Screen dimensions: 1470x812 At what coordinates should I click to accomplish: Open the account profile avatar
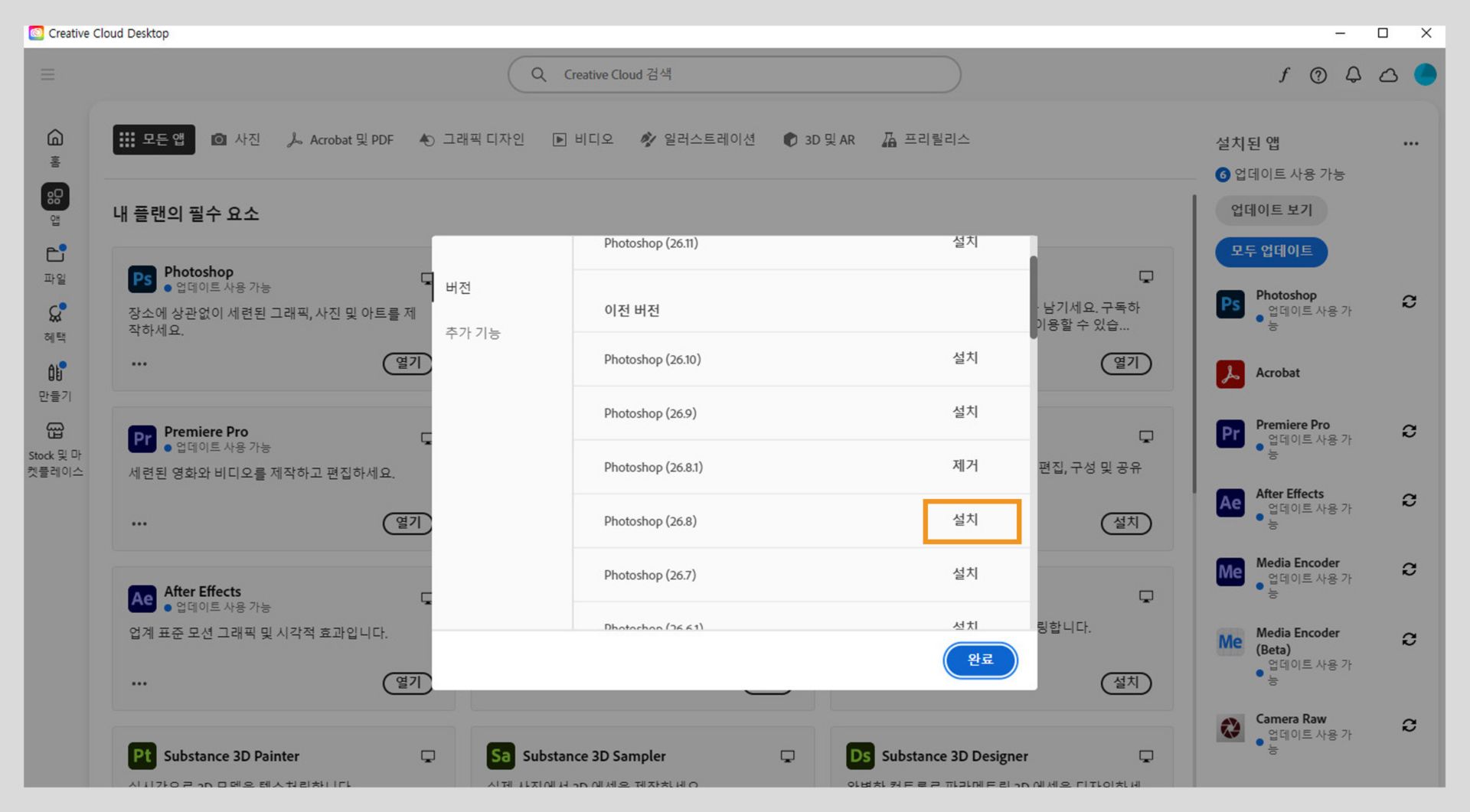1425,74
